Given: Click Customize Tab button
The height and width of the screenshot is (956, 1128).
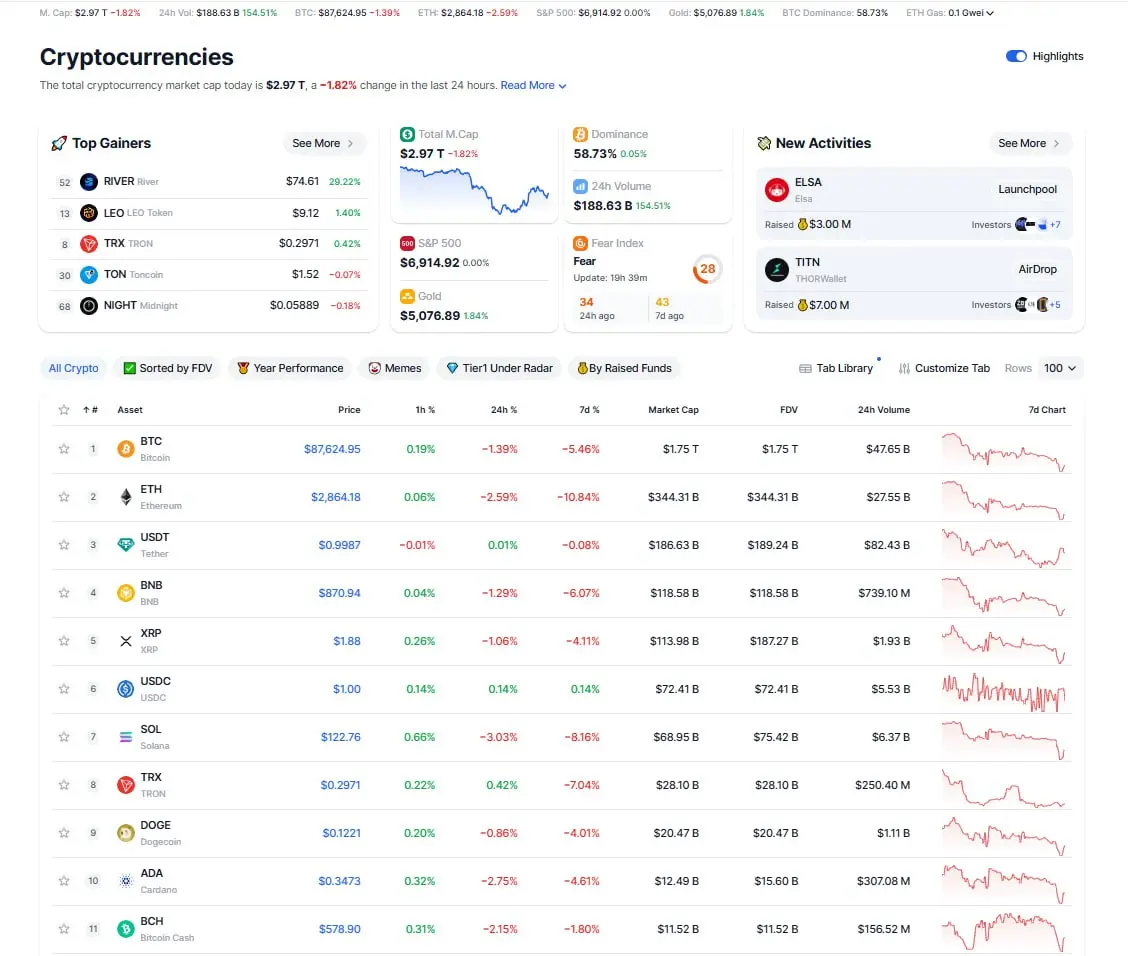Looking at the screenshot, I should coord(944,368).
